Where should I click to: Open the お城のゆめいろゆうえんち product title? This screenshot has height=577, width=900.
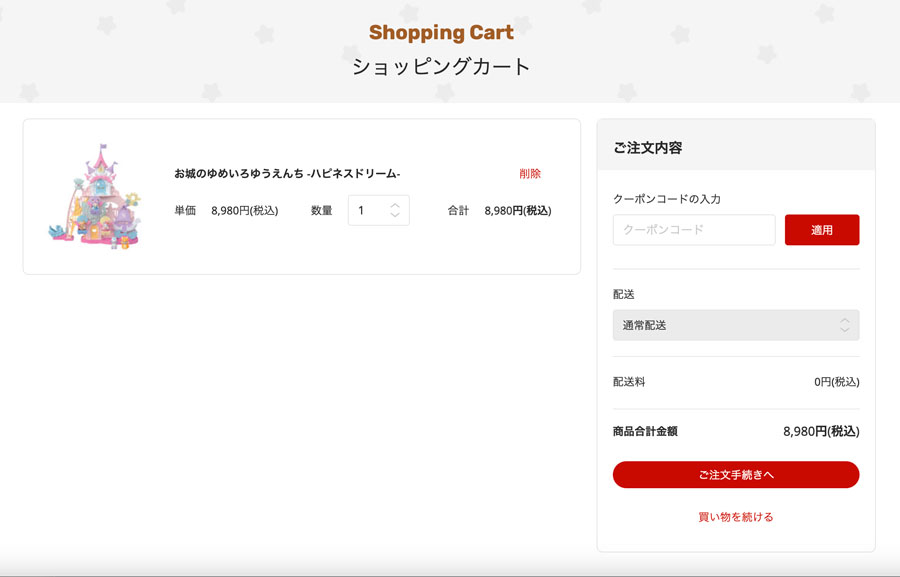(287, 173)
